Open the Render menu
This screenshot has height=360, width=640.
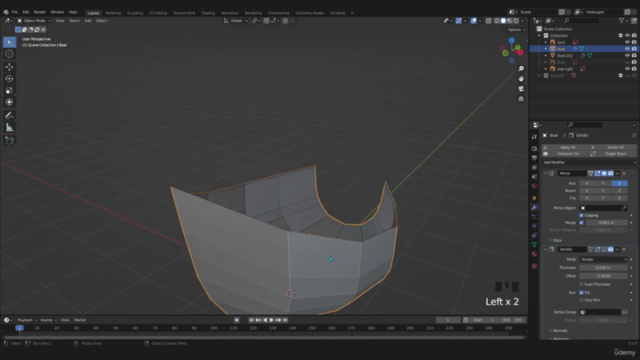(40, 12)
